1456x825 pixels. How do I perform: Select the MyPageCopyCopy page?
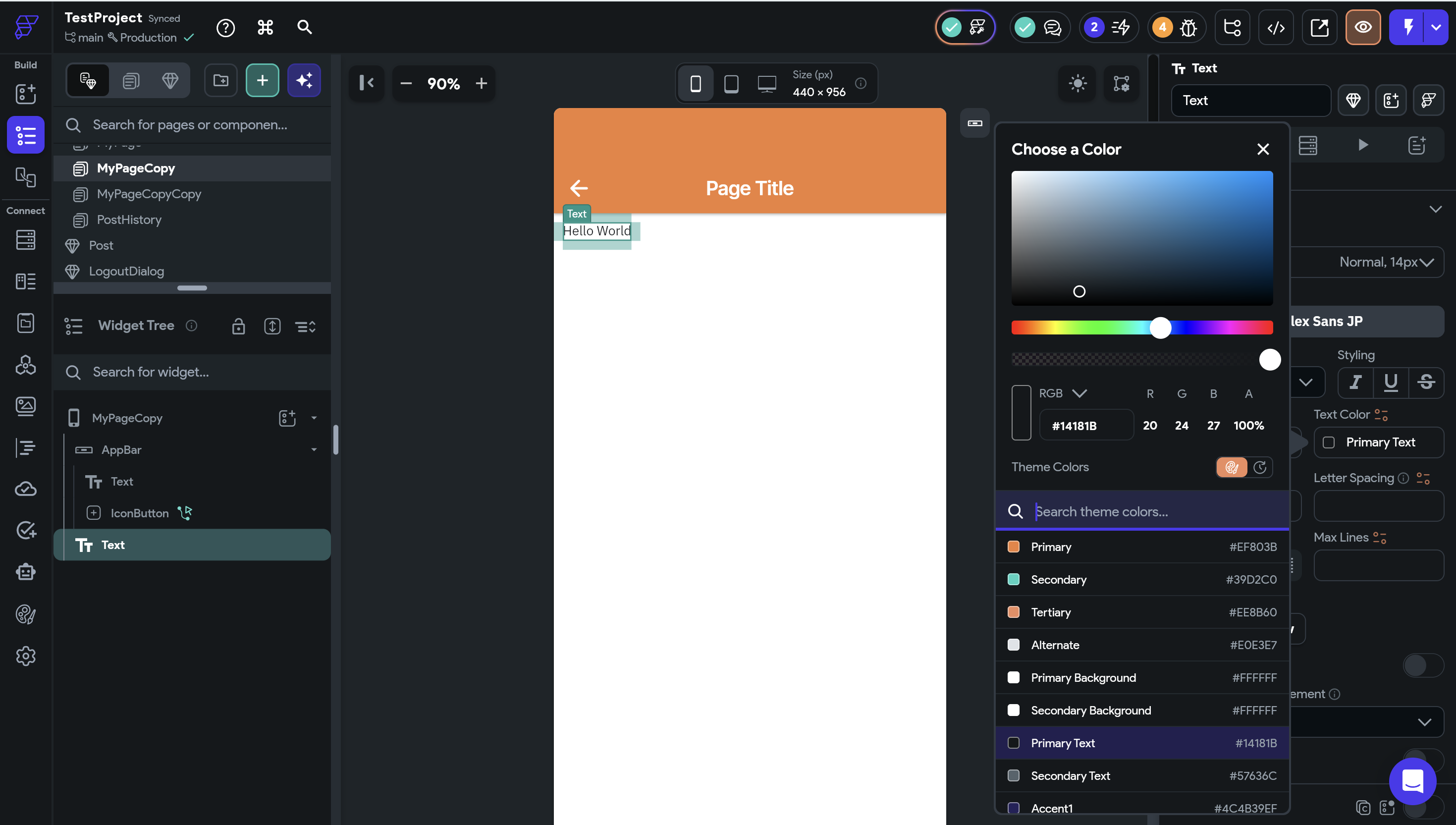pos(149,194)
